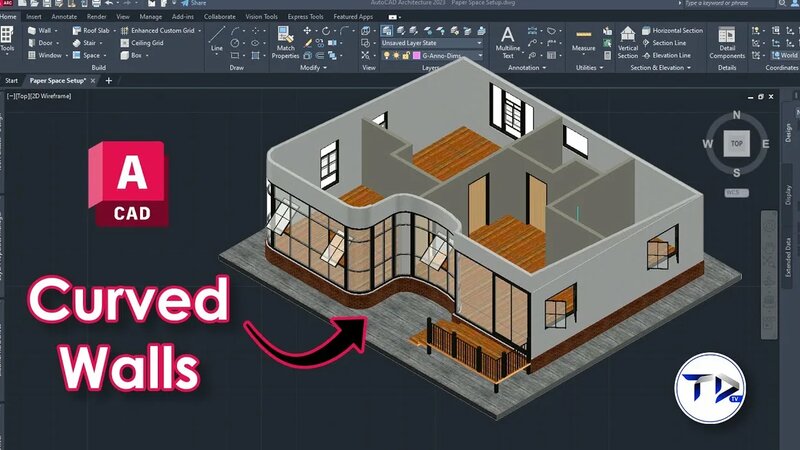The height and width of the screenshot is (450, 800).
Task: Open the Detail Components tool
Action: (727, 42)
